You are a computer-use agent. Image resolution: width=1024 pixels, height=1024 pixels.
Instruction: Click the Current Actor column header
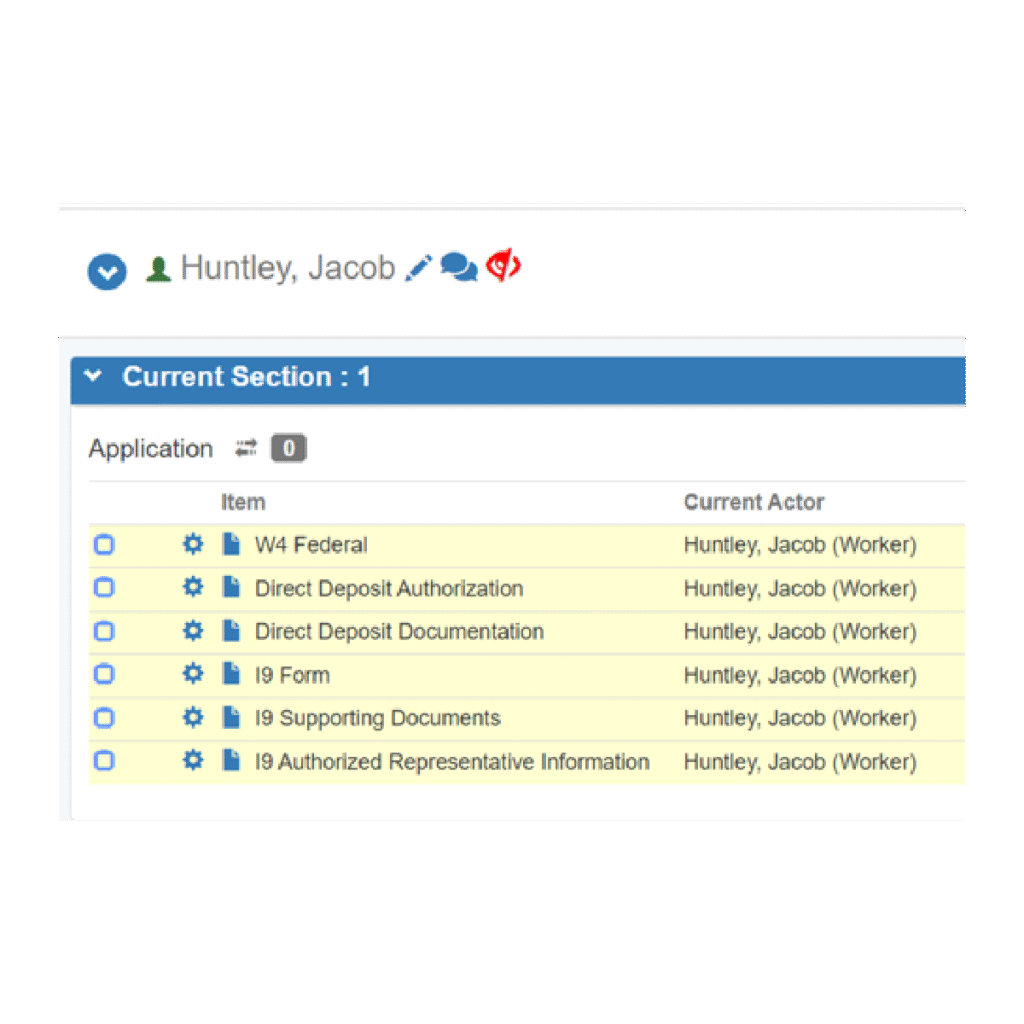click(x=754, y=502)
